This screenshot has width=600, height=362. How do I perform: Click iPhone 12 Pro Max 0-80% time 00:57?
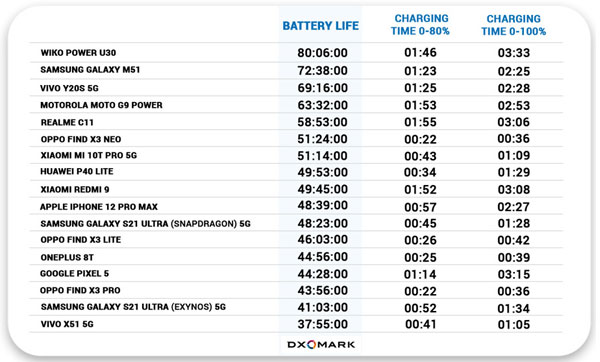pos(420,207)
